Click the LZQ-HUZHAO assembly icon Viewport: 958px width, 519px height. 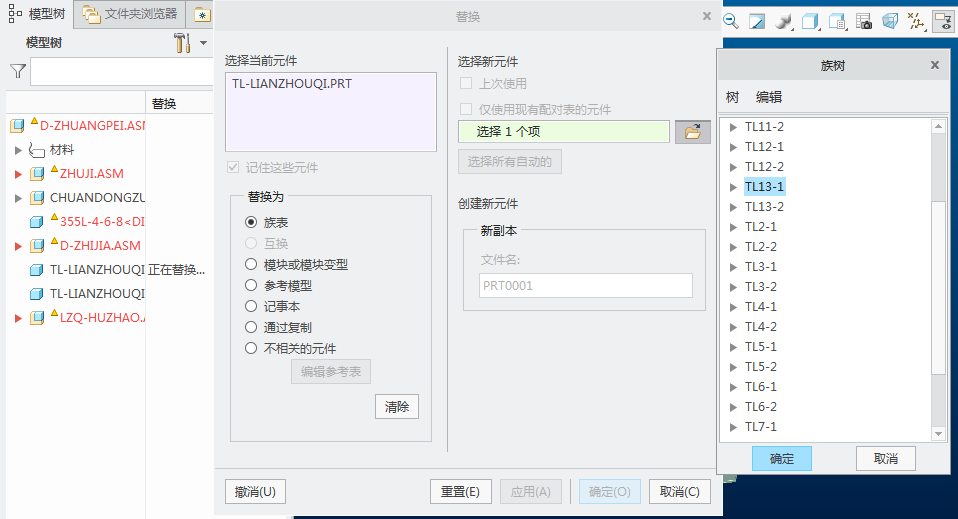[37, 318]
